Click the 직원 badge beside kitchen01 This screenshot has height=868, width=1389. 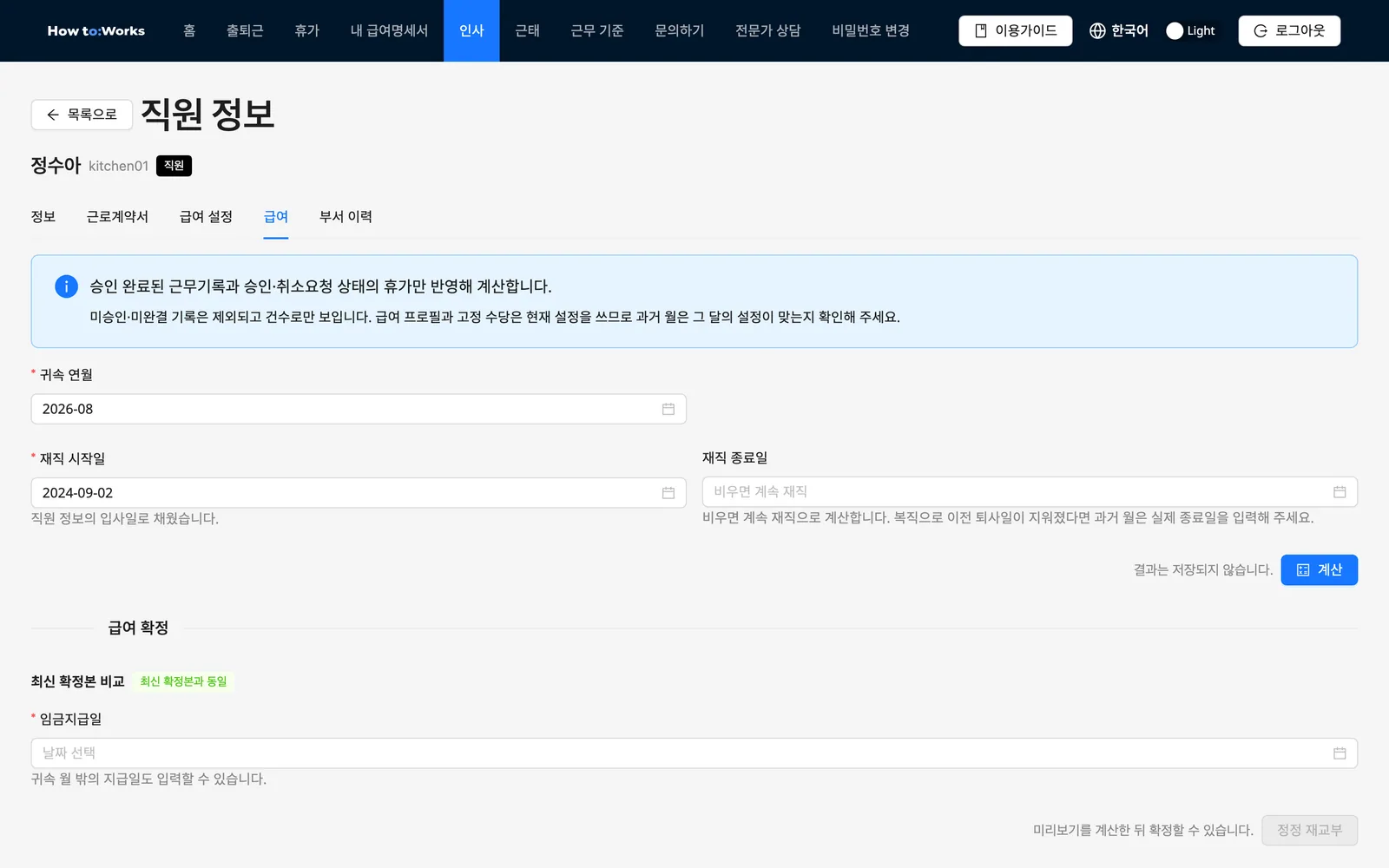(174, 166)
